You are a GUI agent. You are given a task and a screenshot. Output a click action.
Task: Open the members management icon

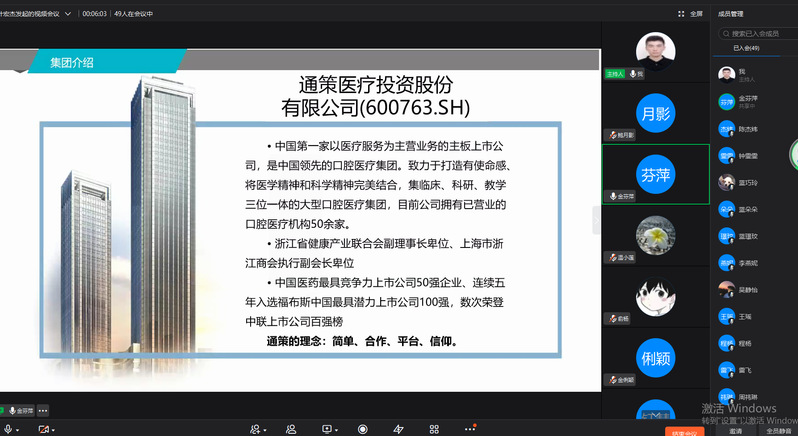click(291, 429)
